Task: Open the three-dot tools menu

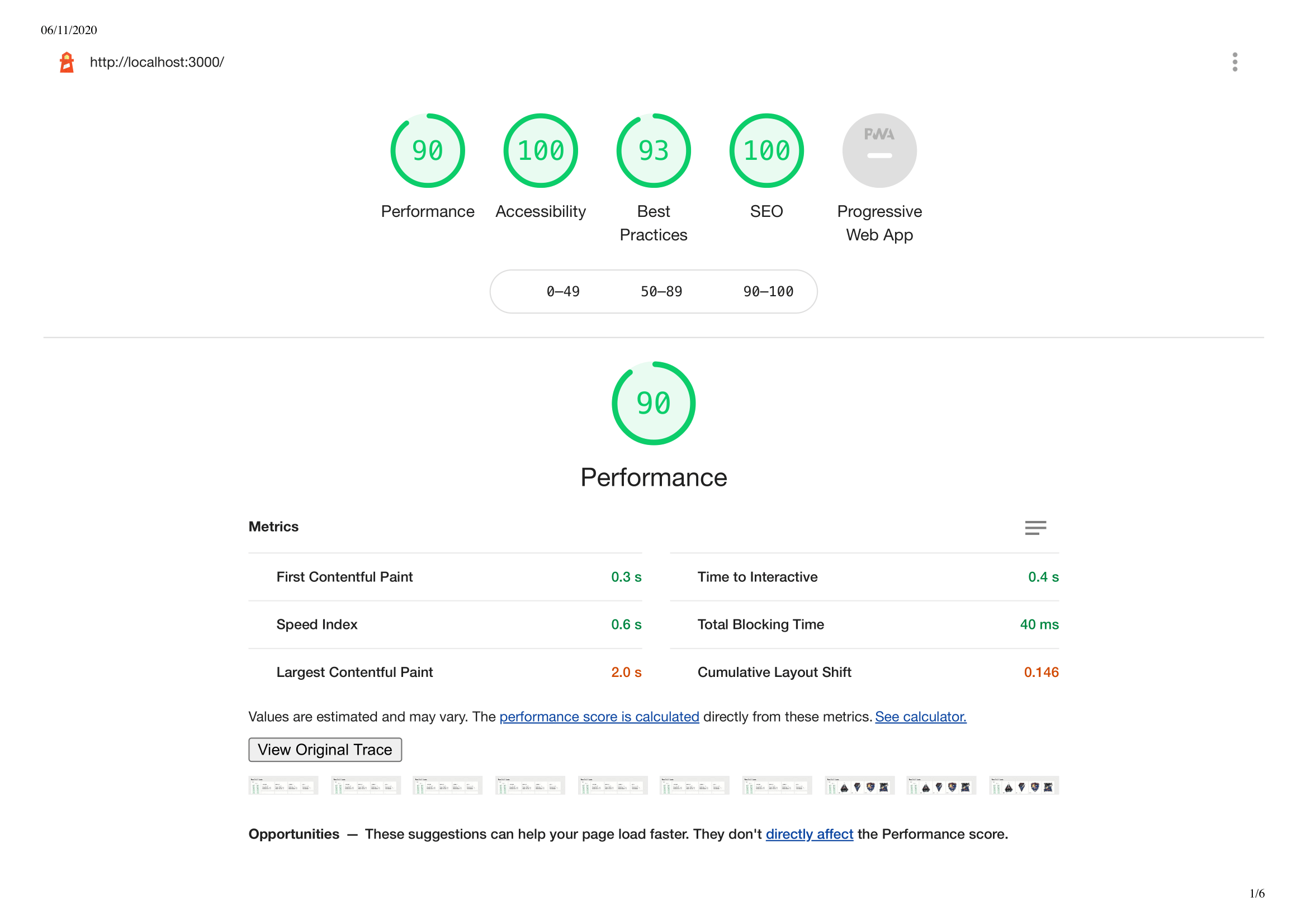Action: (x=1234, y=62)
